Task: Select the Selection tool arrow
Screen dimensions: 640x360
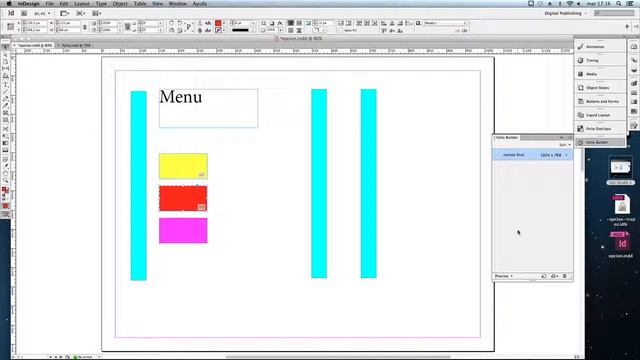Action: (5, 47)
